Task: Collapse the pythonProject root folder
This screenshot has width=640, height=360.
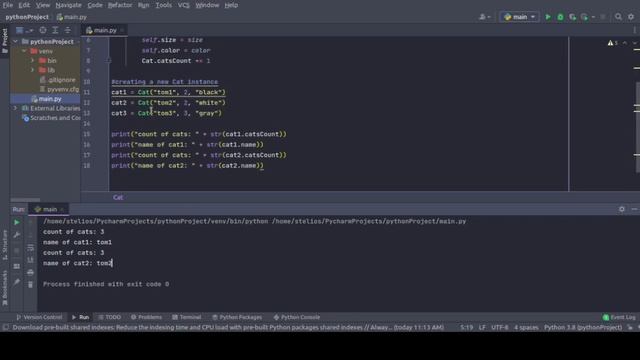Action: pyautogui.click(x=16, y=42)
